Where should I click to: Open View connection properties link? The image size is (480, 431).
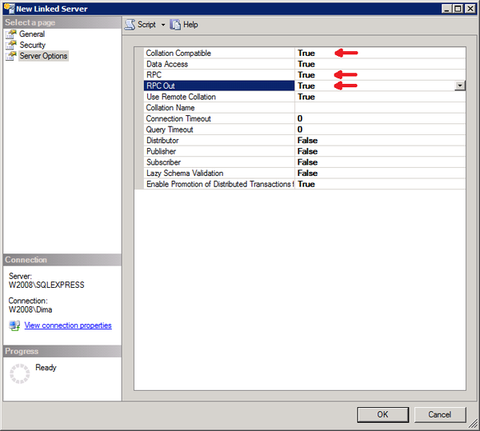68,326
